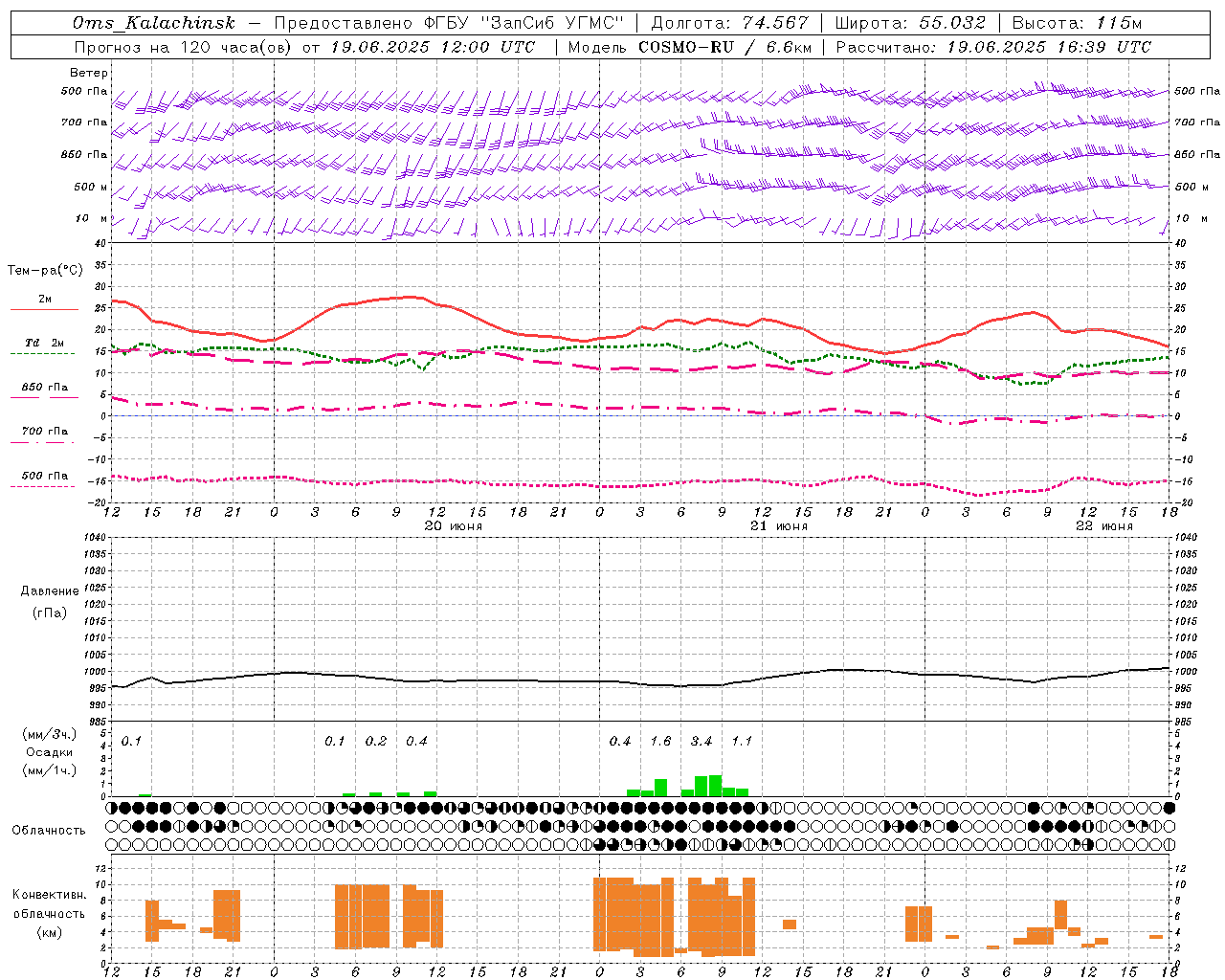Click the 2м temperature legend entry

point(45,300)
